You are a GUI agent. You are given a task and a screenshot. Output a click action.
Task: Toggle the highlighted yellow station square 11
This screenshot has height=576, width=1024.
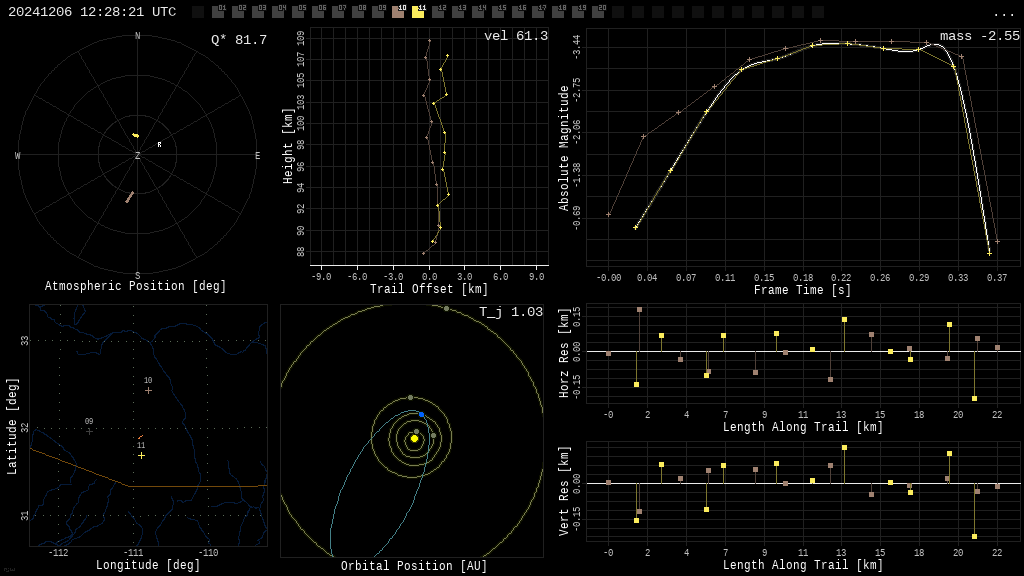tap(418, 12)
